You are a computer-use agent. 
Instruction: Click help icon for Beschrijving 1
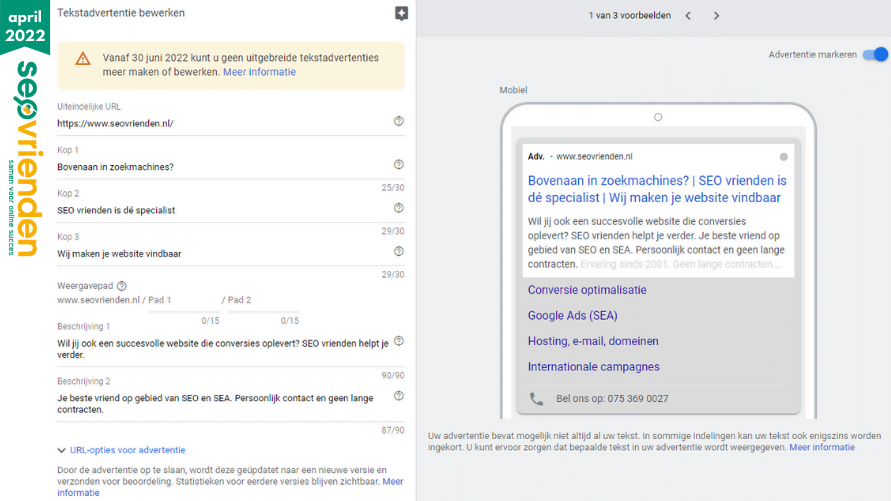click(x=399, y=341)
